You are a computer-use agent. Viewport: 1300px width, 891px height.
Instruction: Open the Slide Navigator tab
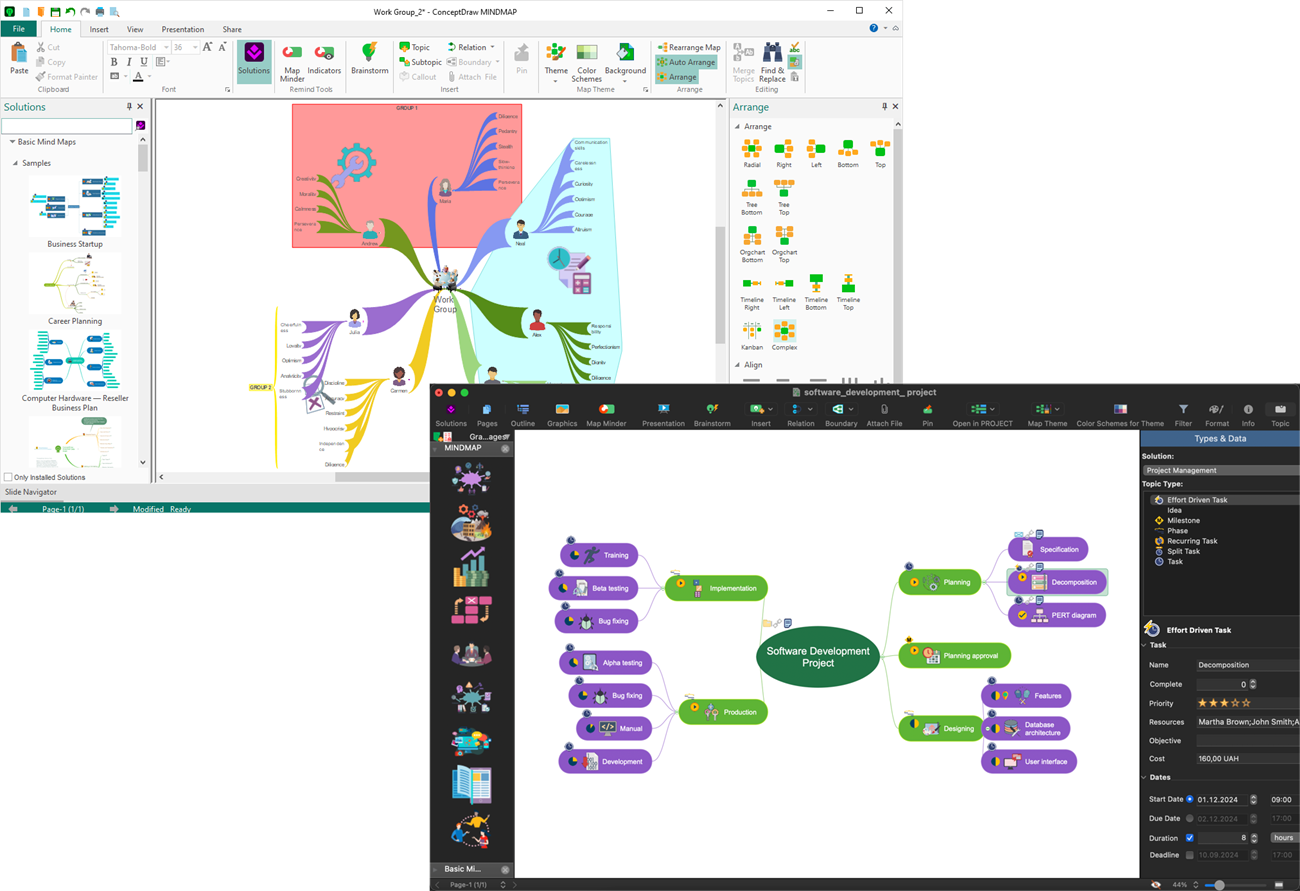pyautogui.click(x=31, y=492)
